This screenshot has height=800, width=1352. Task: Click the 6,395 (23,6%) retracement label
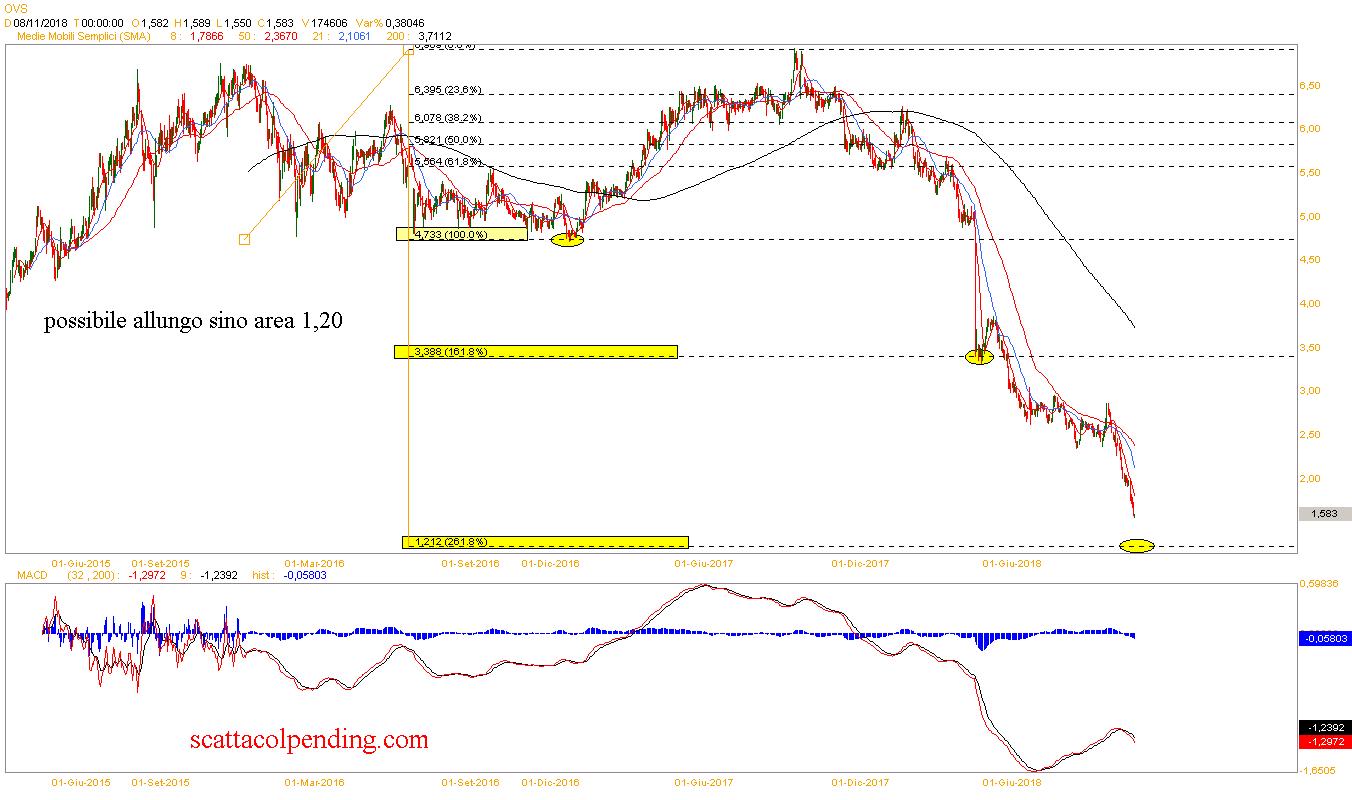tap(448, 90)
